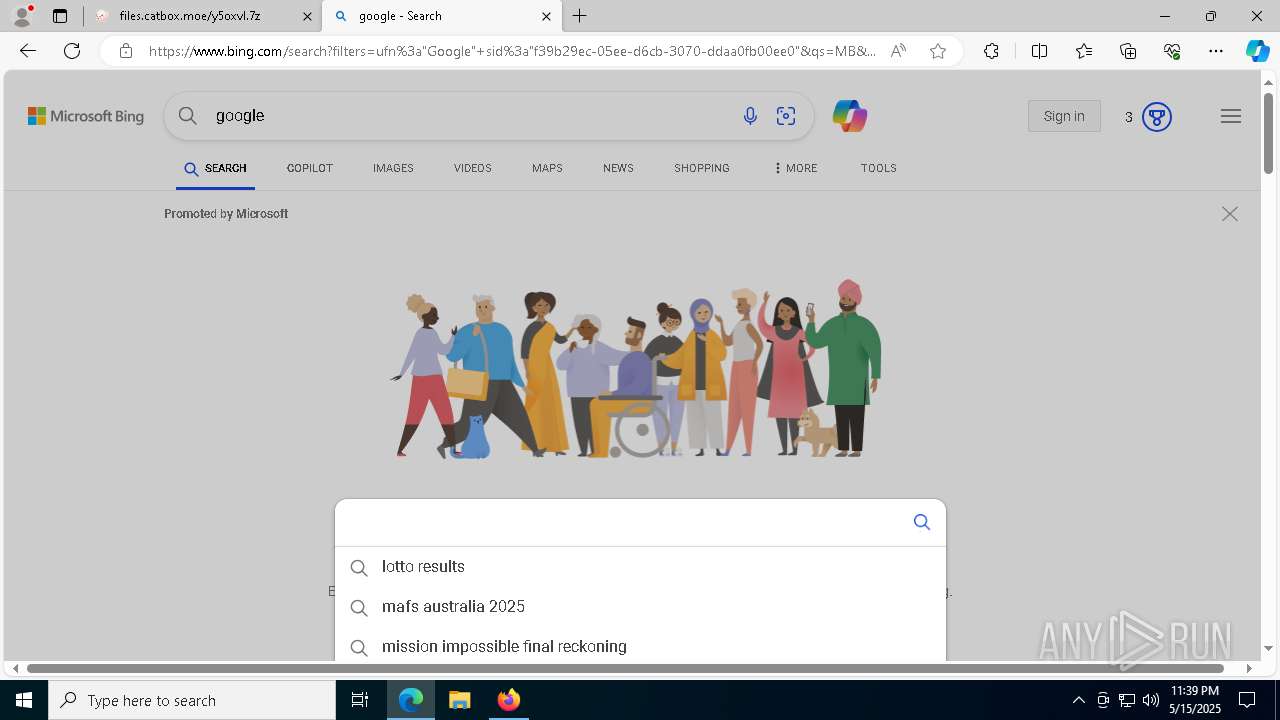Viewport: 1280px width, 720px height.
Task: Click the horizontal scrollbar thumb
Action: [x=625, y=668]
